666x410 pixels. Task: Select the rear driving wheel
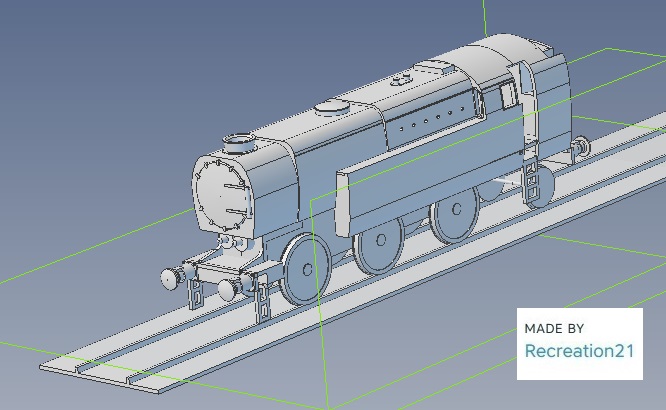tap(457, 212)
